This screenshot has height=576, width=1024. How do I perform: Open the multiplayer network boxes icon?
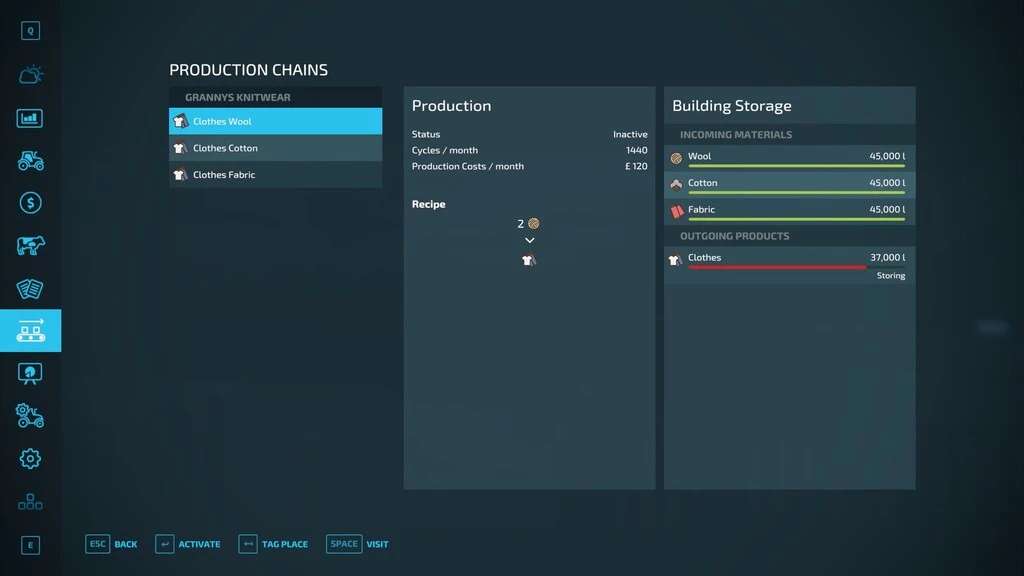[30, 501]
